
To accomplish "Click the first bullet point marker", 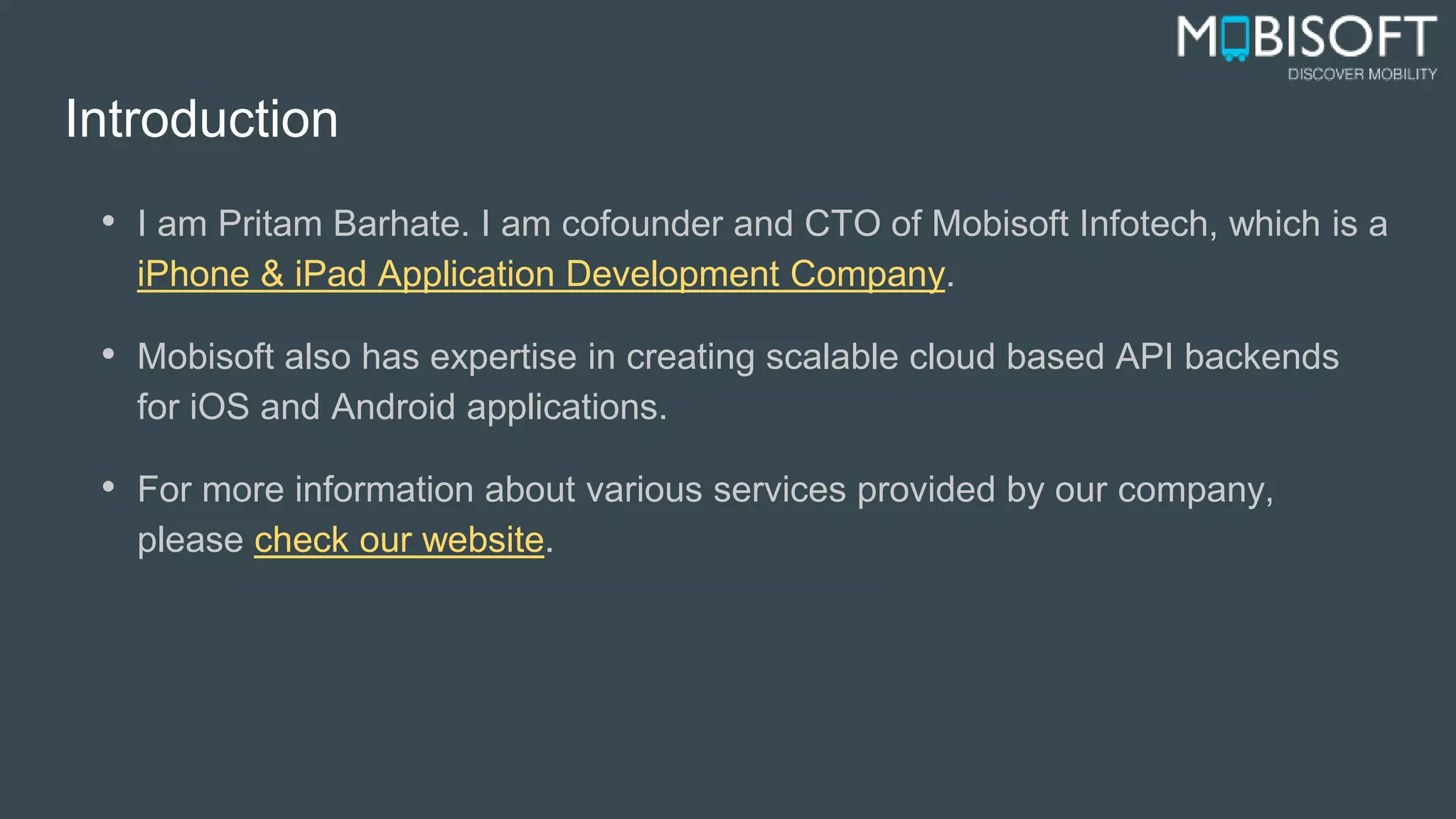I will pos(108,221).
